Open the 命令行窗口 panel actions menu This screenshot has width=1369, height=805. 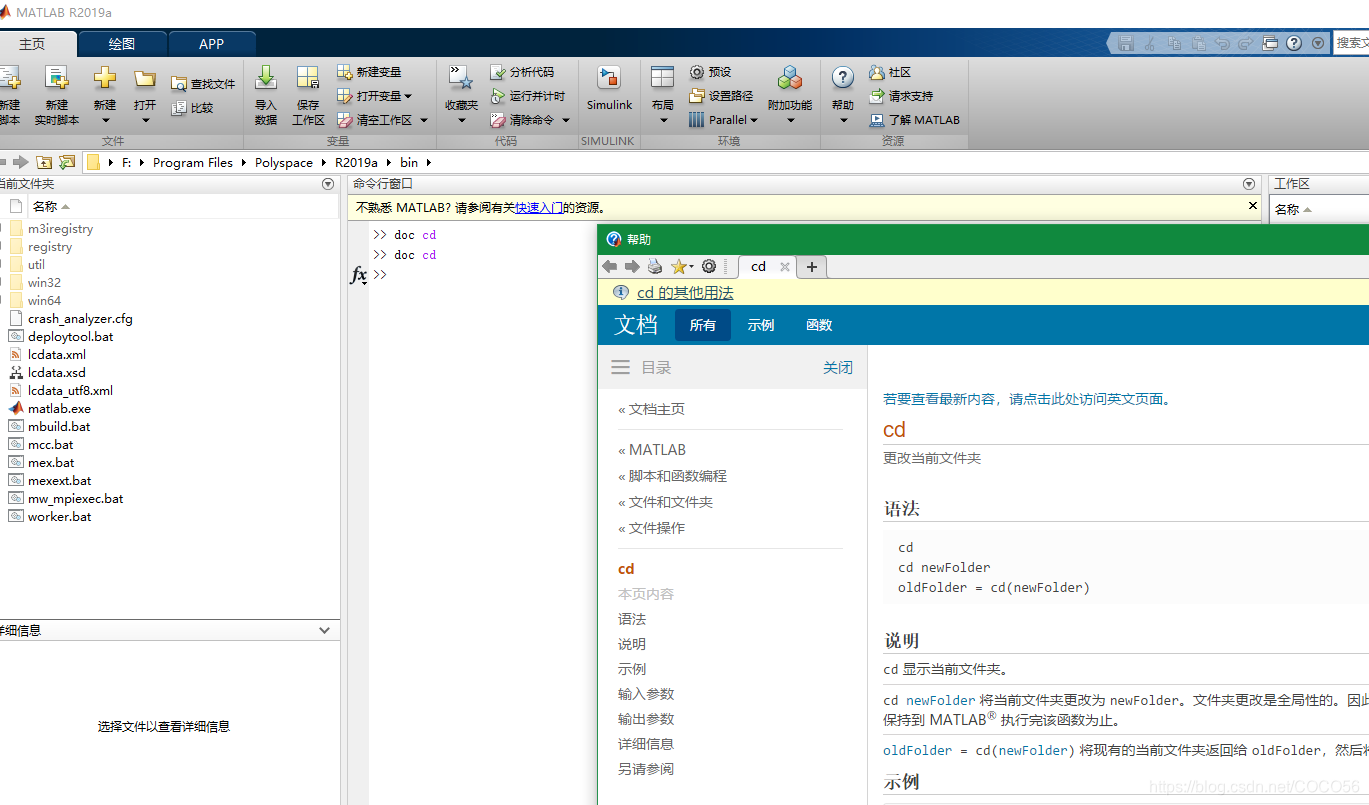(x=1248, y=184)
